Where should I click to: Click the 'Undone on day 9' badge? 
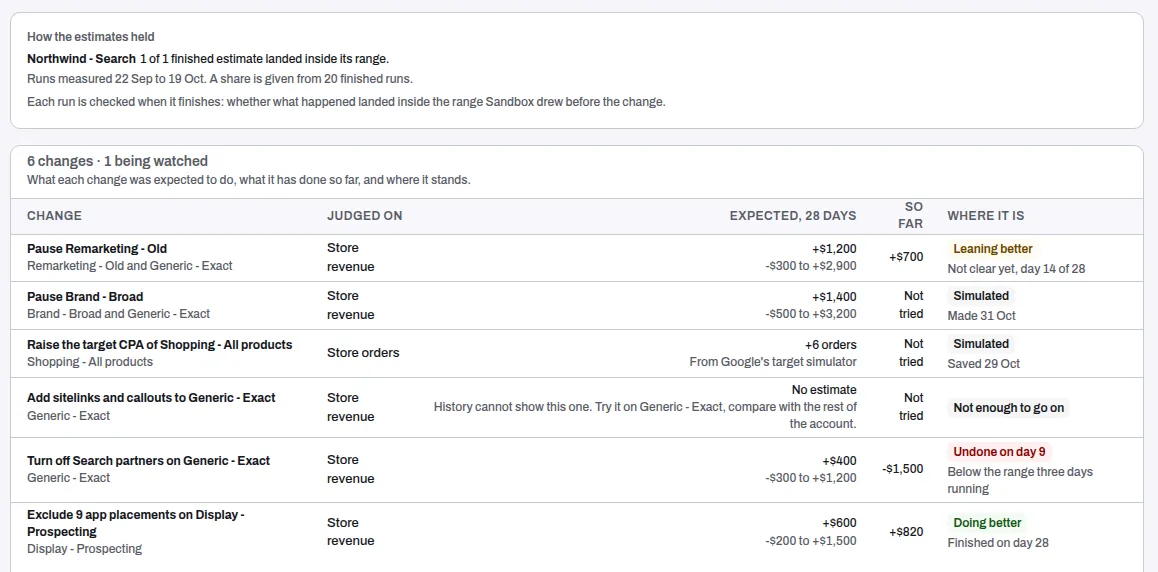tap(999, 452)
